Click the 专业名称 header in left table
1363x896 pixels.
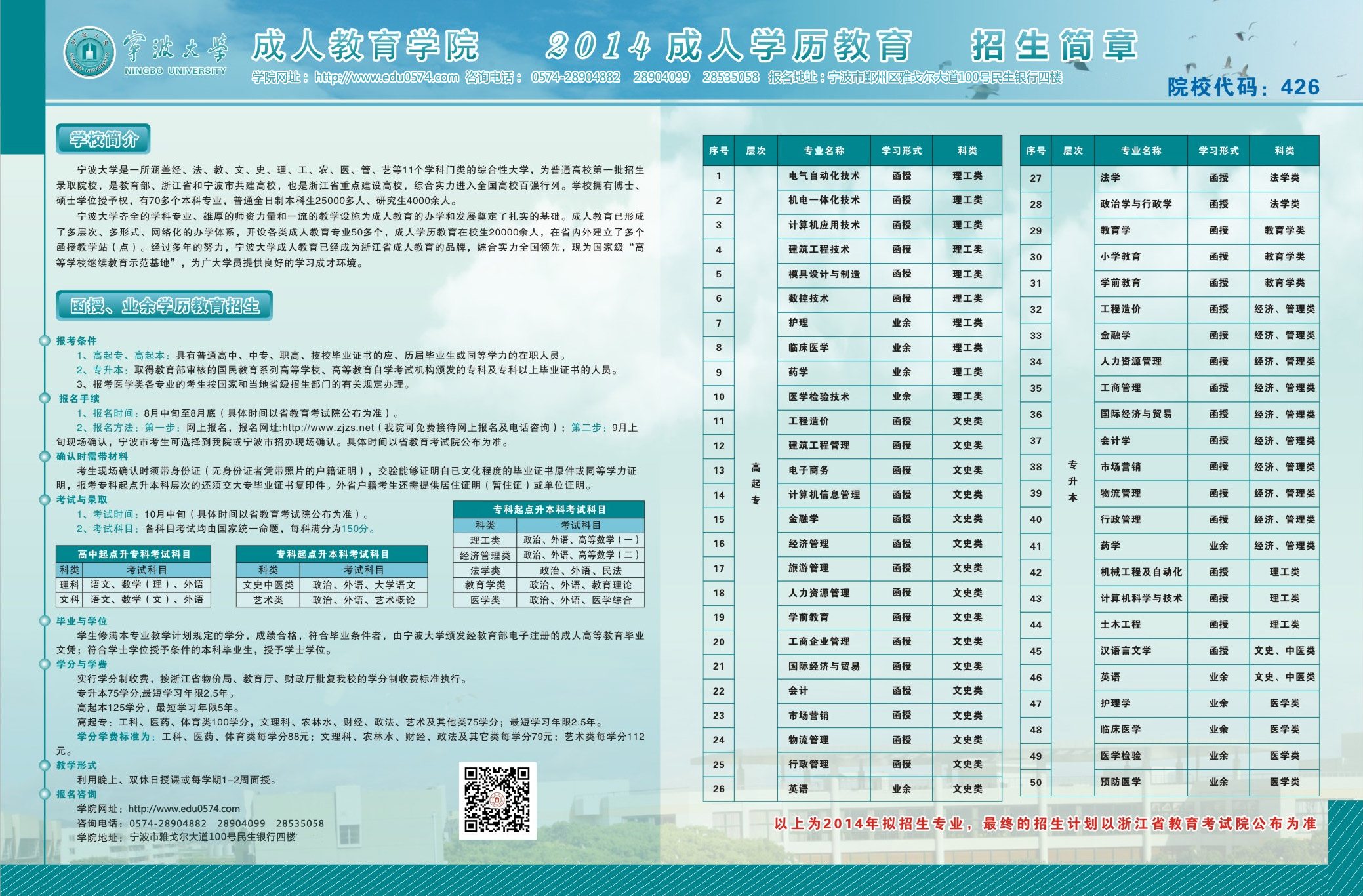824,151
